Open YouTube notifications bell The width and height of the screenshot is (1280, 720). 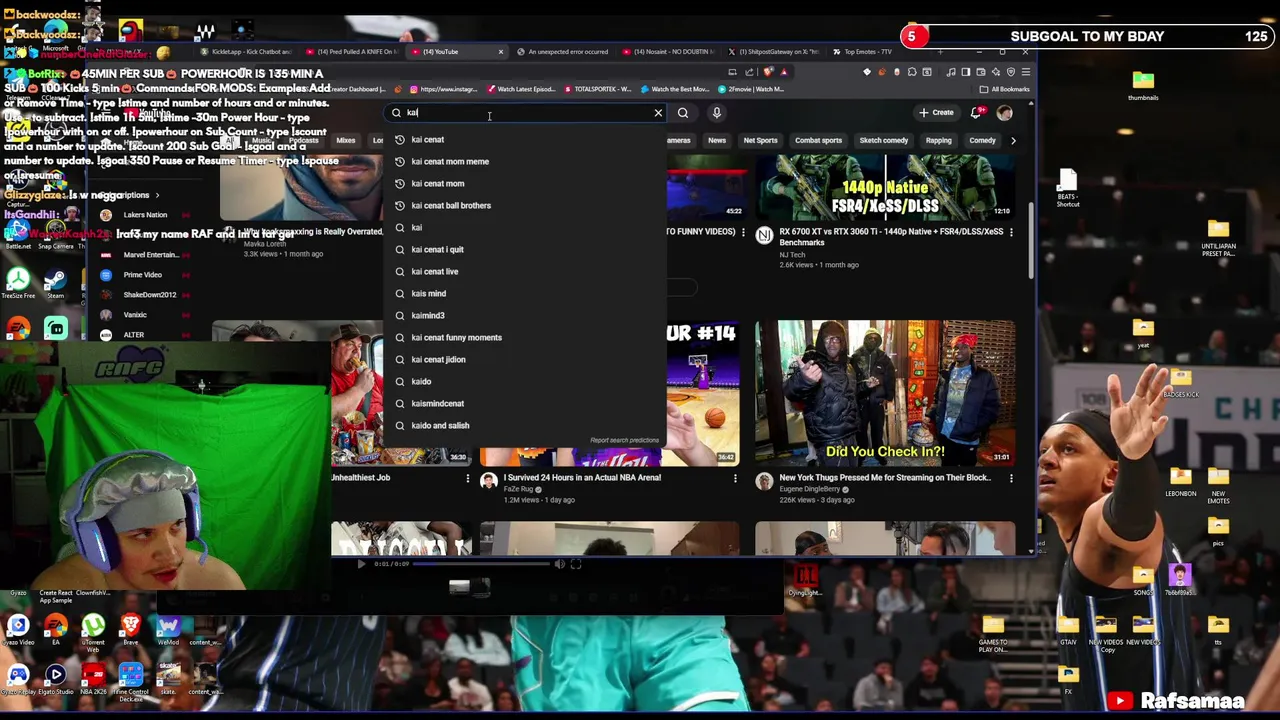[x=977, y=113]
